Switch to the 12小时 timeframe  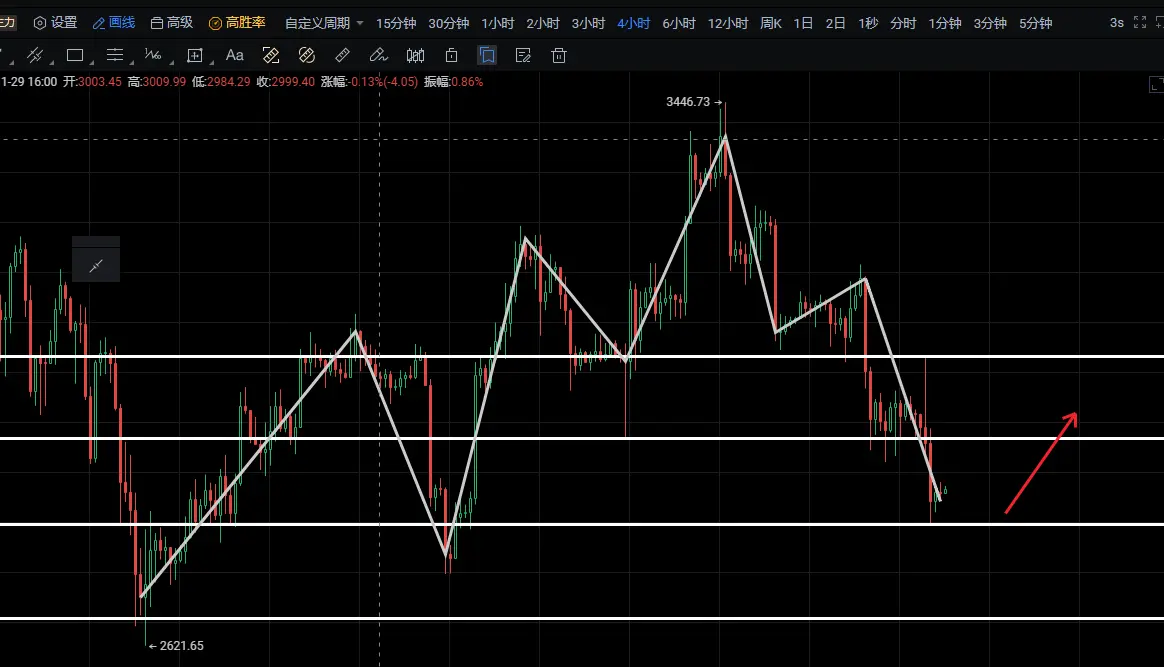tap(728, 23)
